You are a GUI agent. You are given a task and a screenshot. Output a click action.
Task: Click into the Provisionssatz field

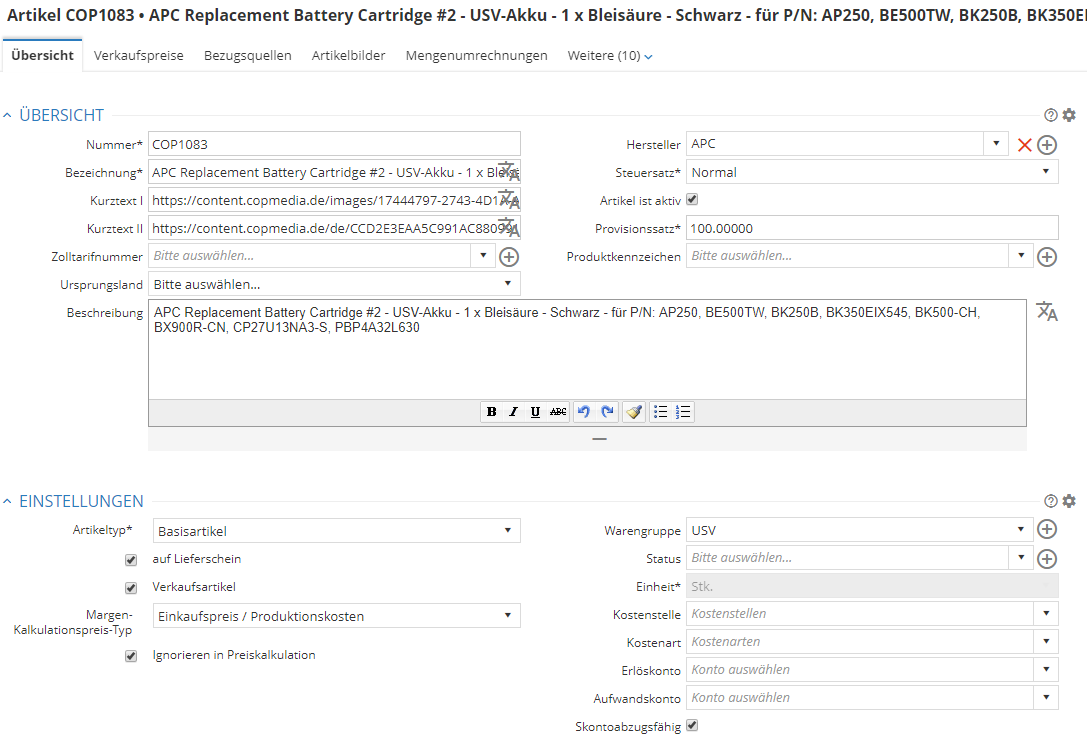click(x=872, y=229)
